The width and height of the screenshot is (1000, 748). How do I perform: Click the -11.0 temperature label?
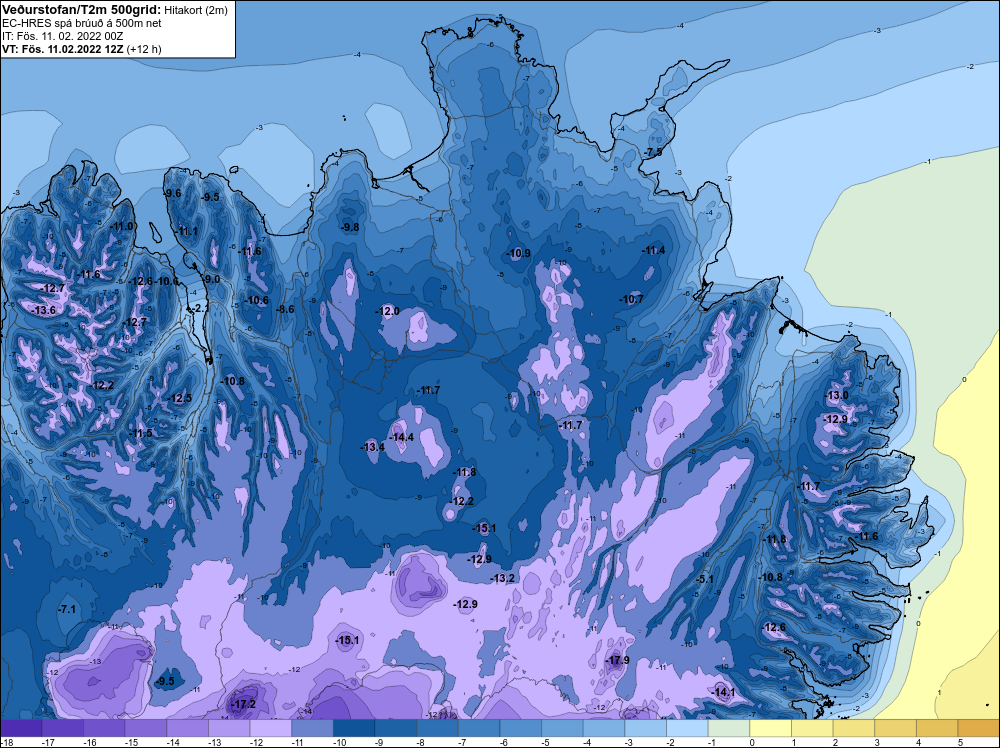coord(122,226)
